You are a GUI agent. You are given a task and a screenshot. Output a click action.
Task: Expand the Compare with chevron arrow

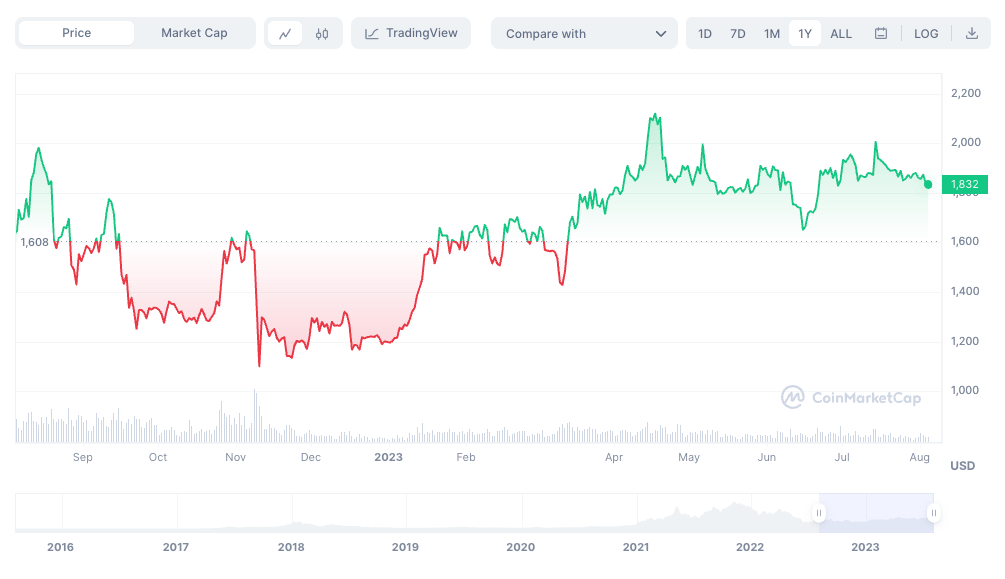660,33
